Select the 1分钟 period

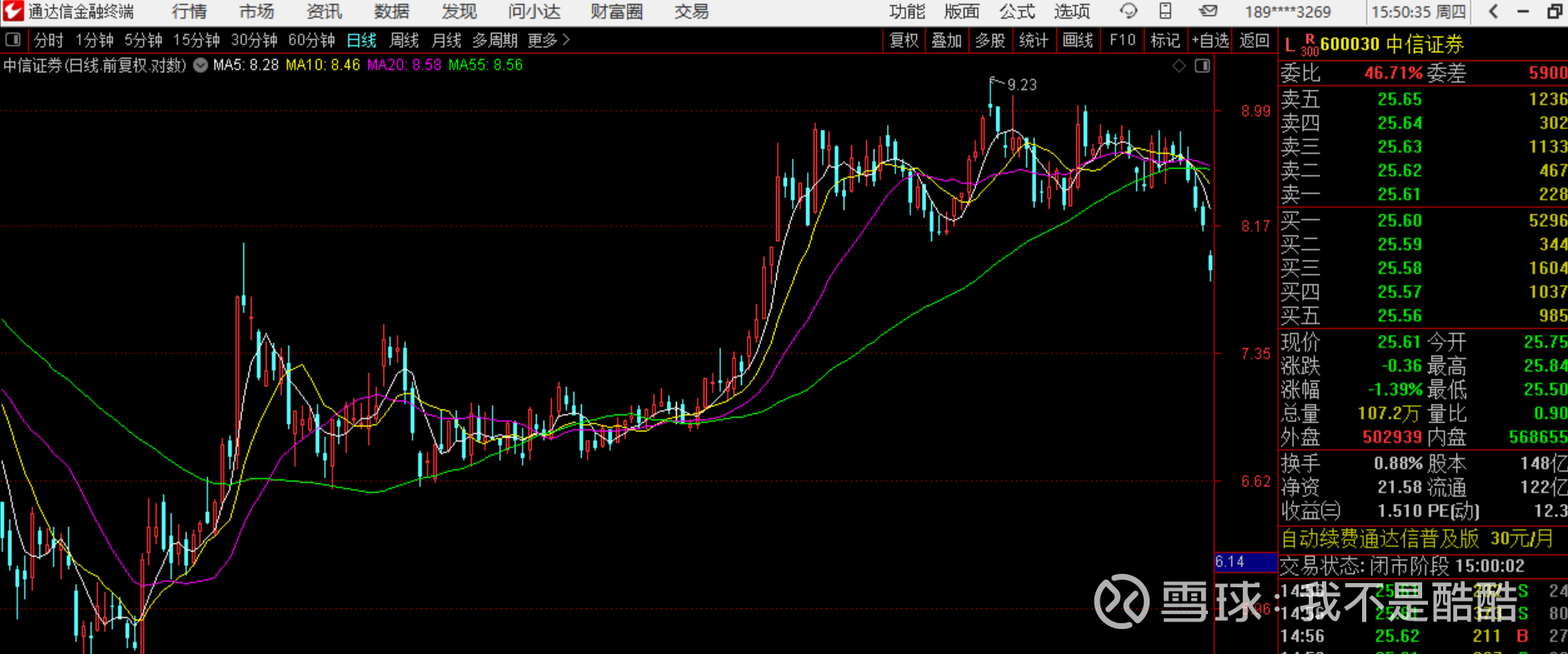[94, 40]
